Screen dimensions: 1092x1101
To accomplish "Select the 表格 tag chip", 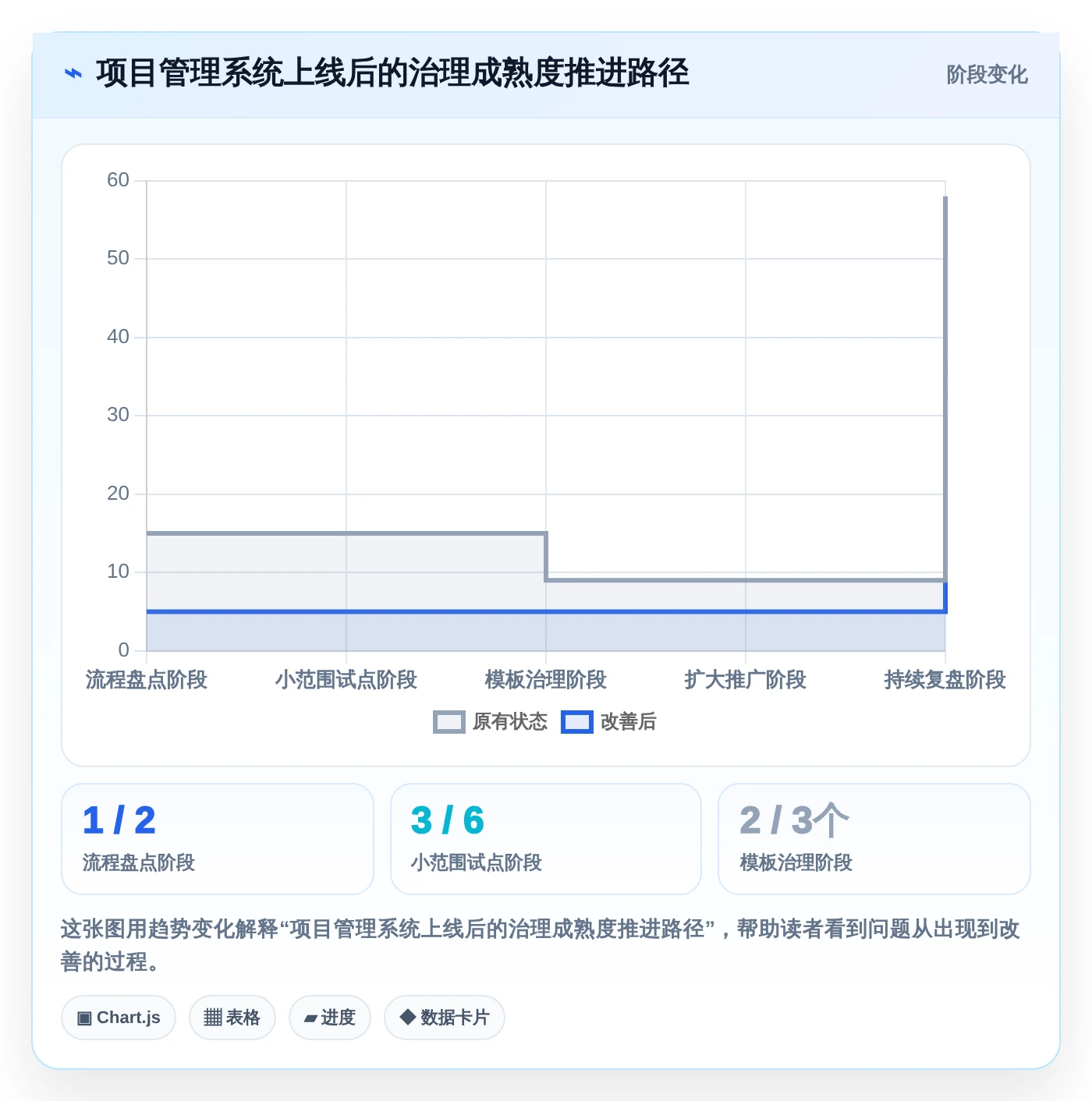I will click(232, 1018).
